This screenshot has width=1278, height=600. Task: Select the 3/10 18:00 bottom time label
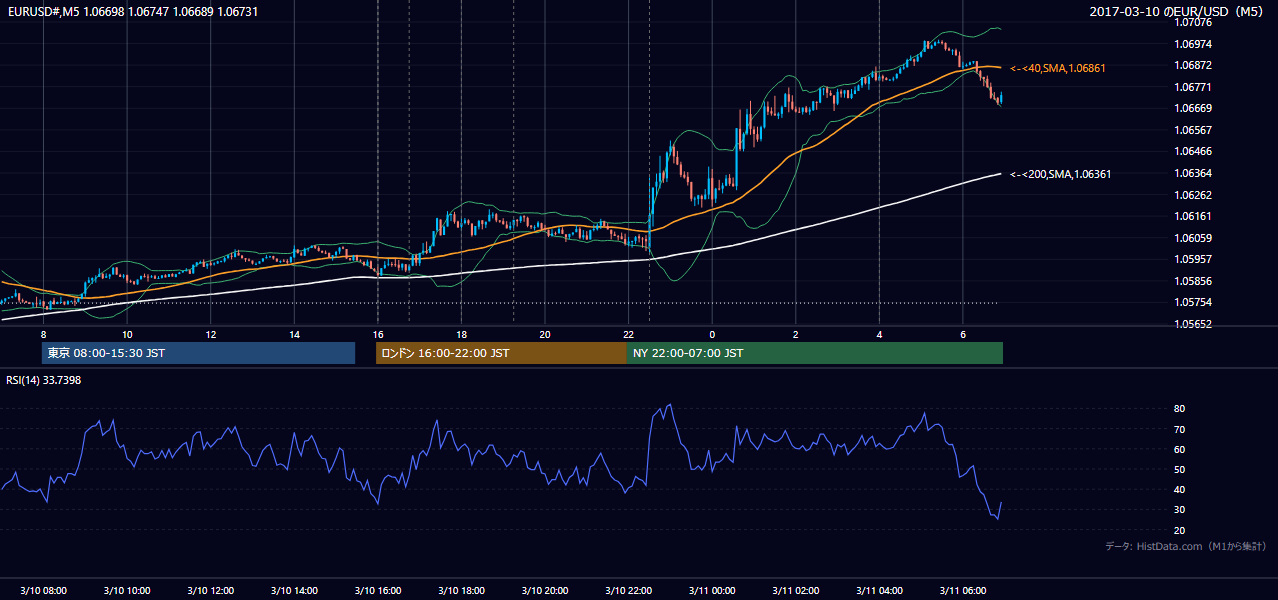pyautogui.click(x=461, y=591)
